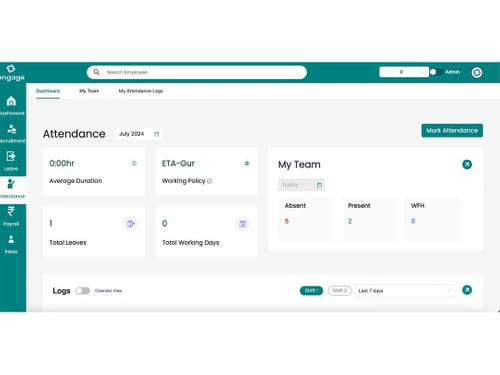
Task: Click the ETA-Gur working policy icon
Action: pos(247,163)
